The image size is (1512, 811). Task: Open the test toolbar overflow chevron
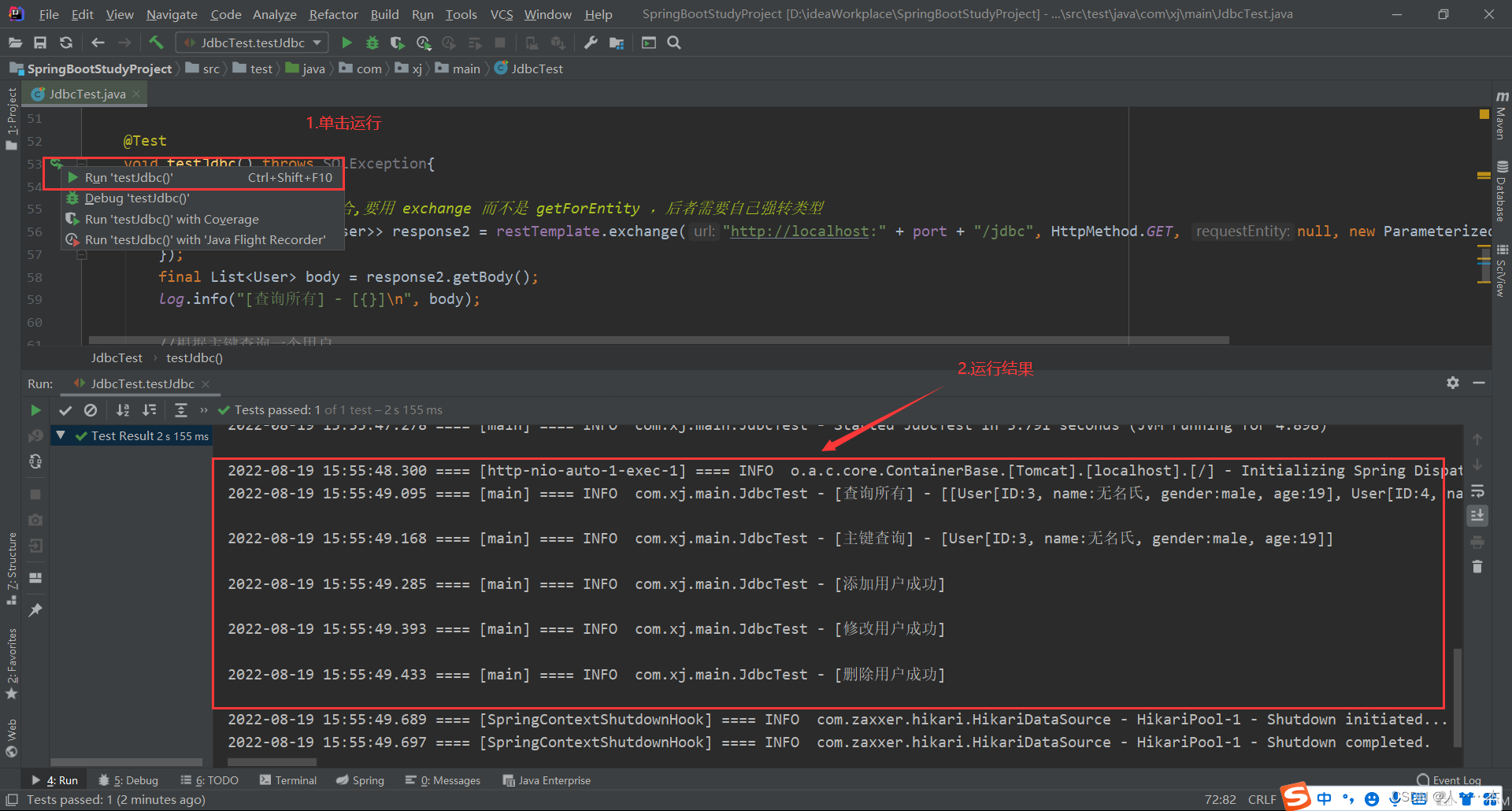point(203,410)
